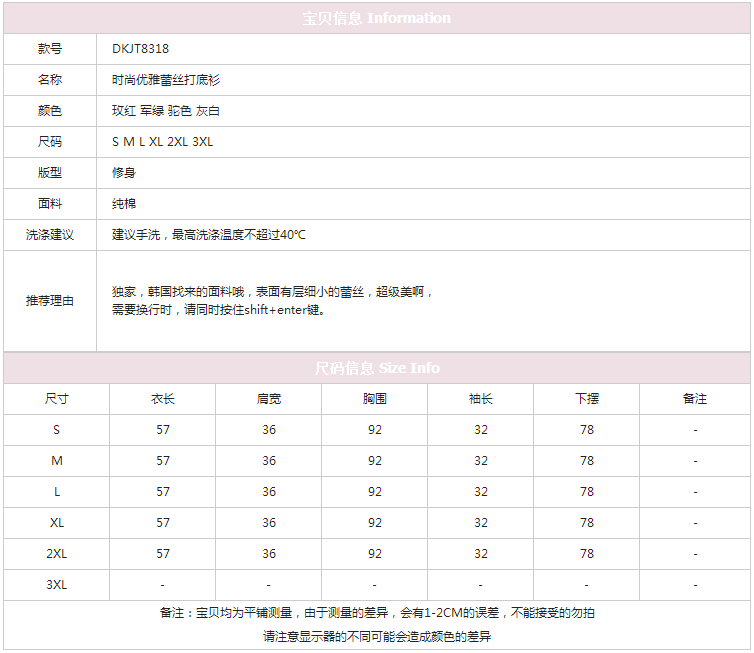Click the 胸围 value 92 in row S
Screen dimensions: 754x653
(375, 430)
